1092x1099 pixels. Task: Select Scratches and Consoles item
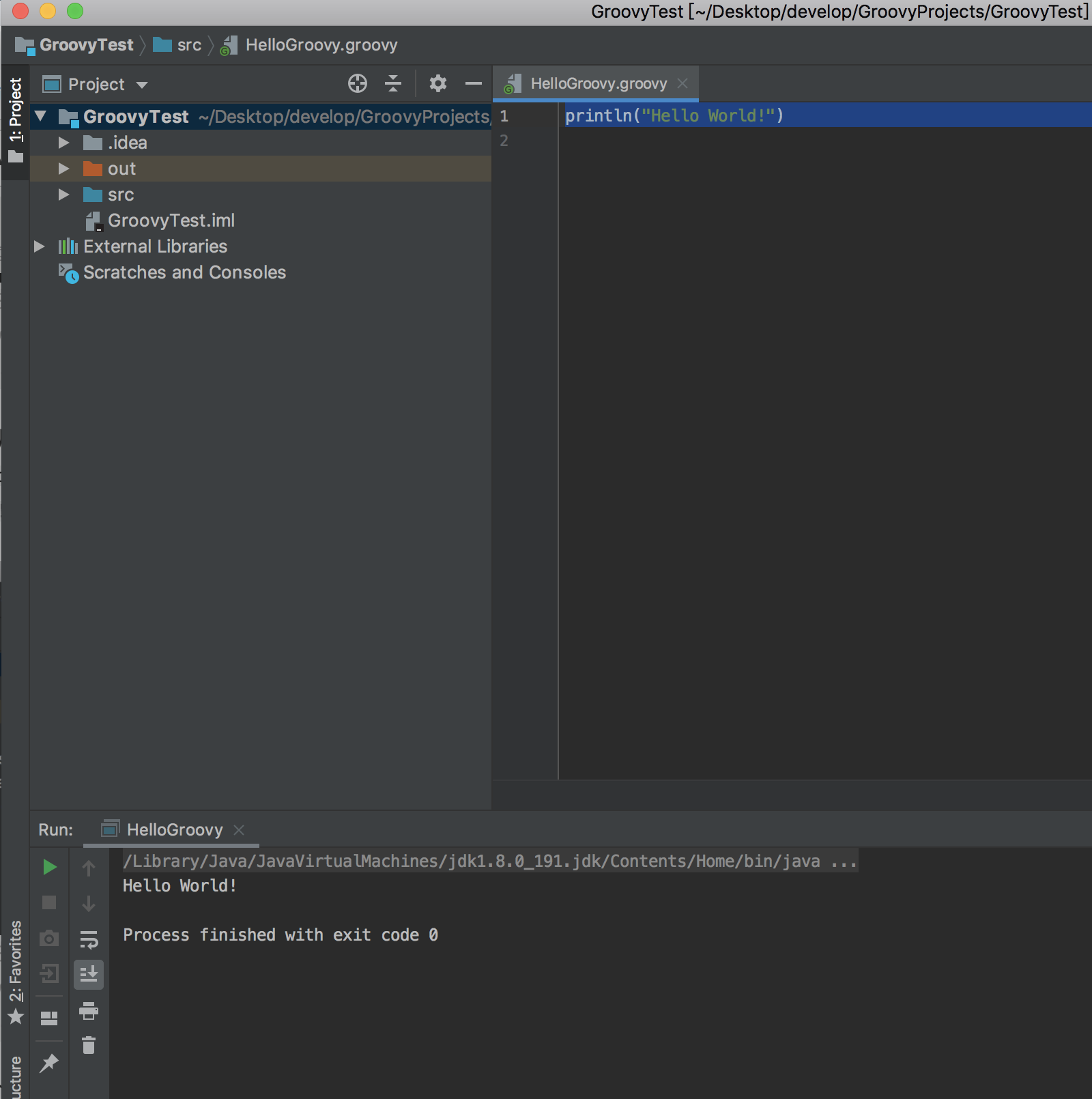[x=185, y=272]
